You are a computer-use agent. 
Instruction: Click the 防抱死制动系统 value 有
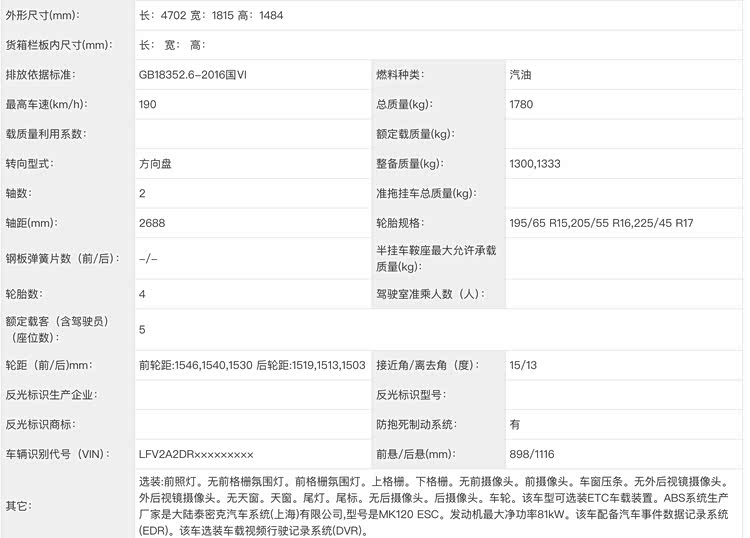(515, 424)
